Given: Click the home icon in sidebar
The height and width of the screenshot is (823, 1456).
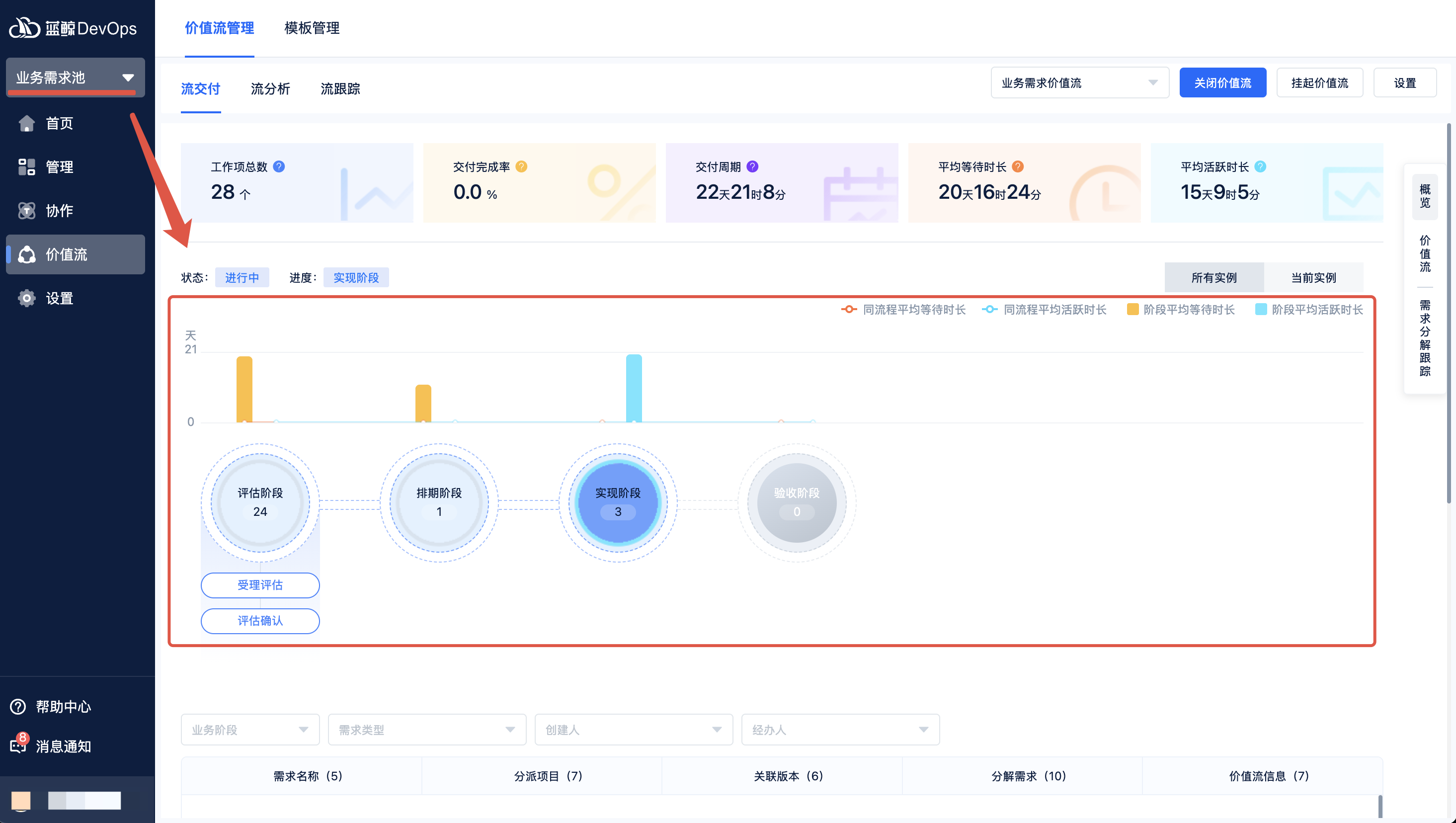Looking at the screenshot, I should tap(26, 123).
